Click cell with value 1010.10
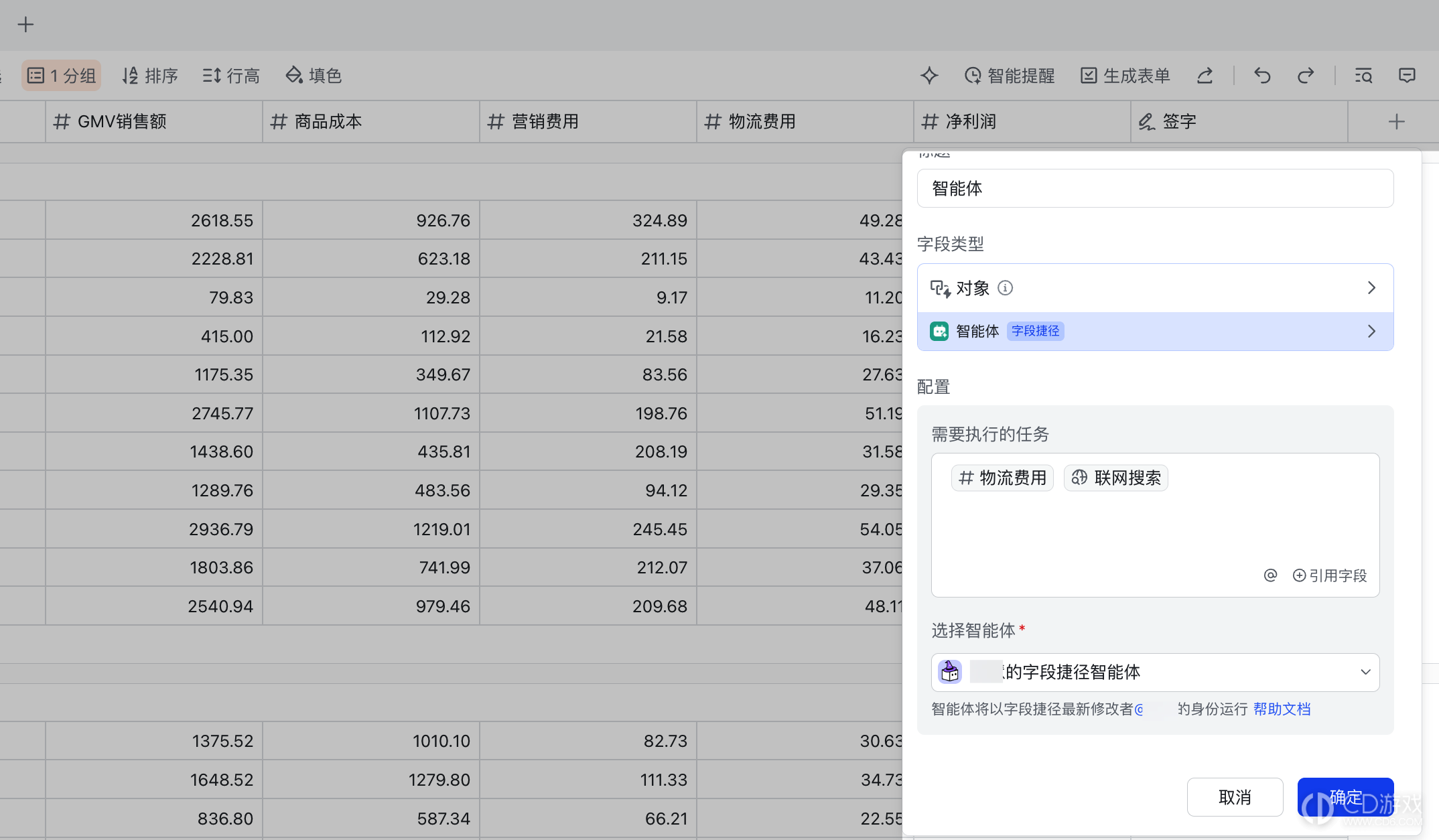Image resolution: width=1439 pixels, height=840 pixels. (x=371, y=741)
